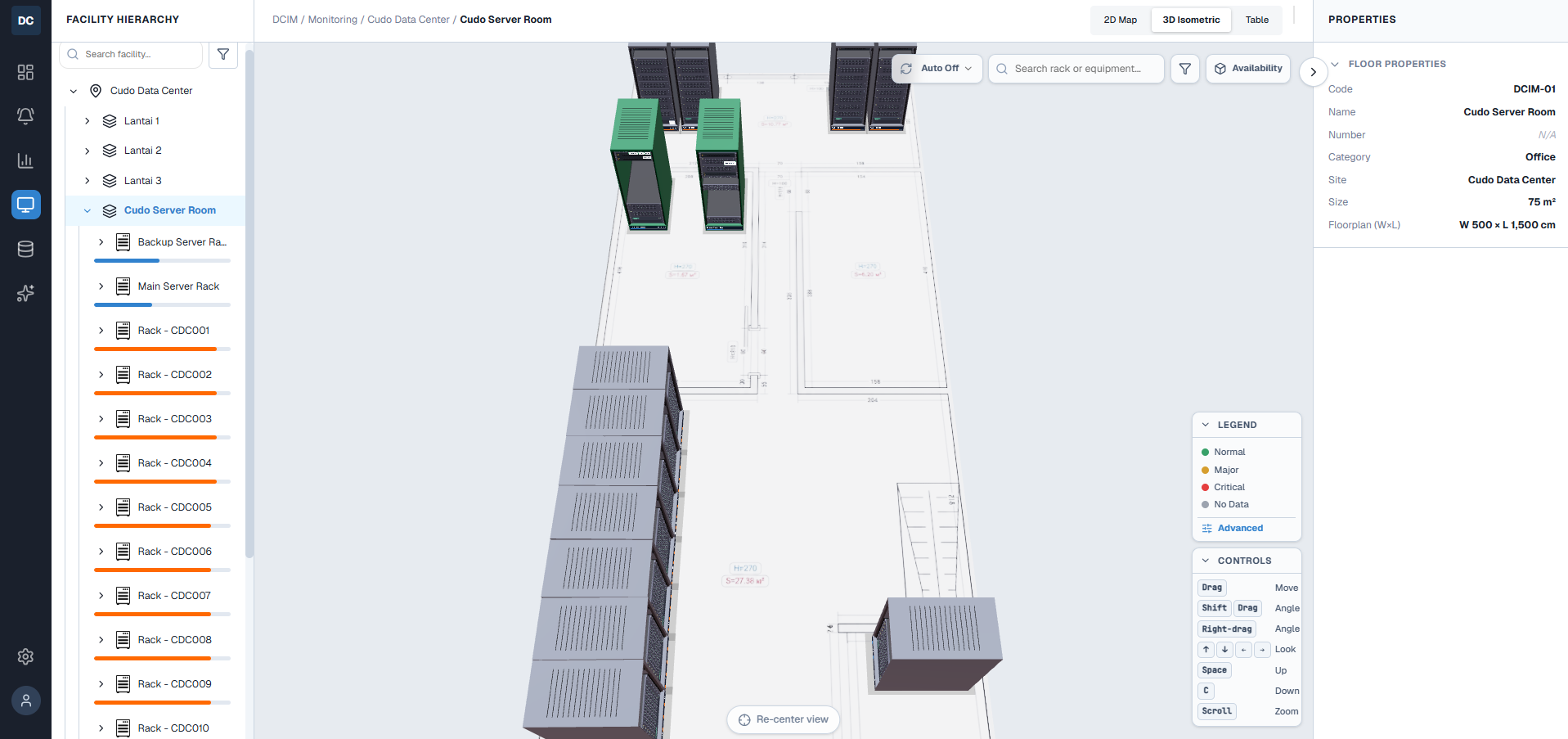Open Advanced legend settings

point(1233,529)
